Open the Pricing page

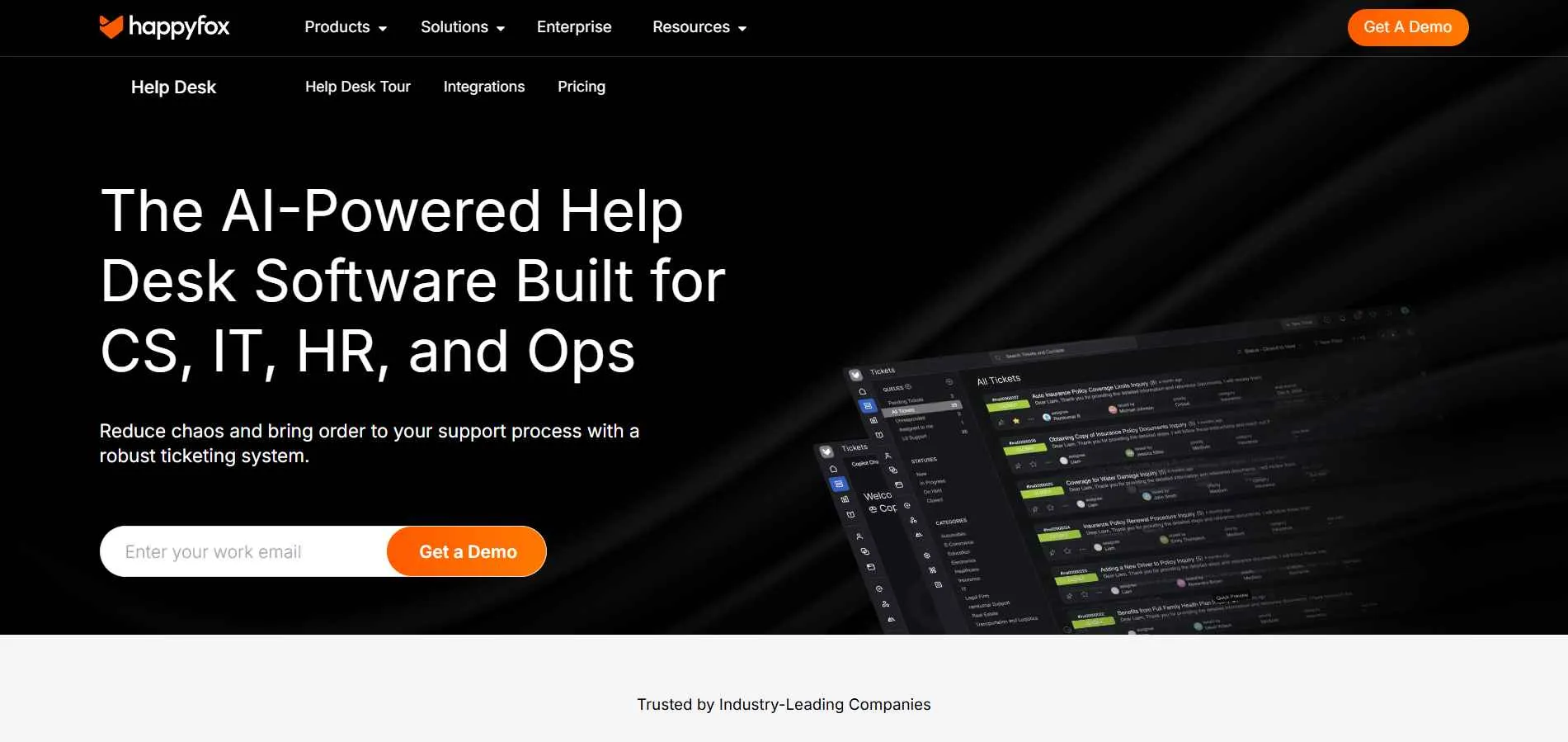click(582, 87)
